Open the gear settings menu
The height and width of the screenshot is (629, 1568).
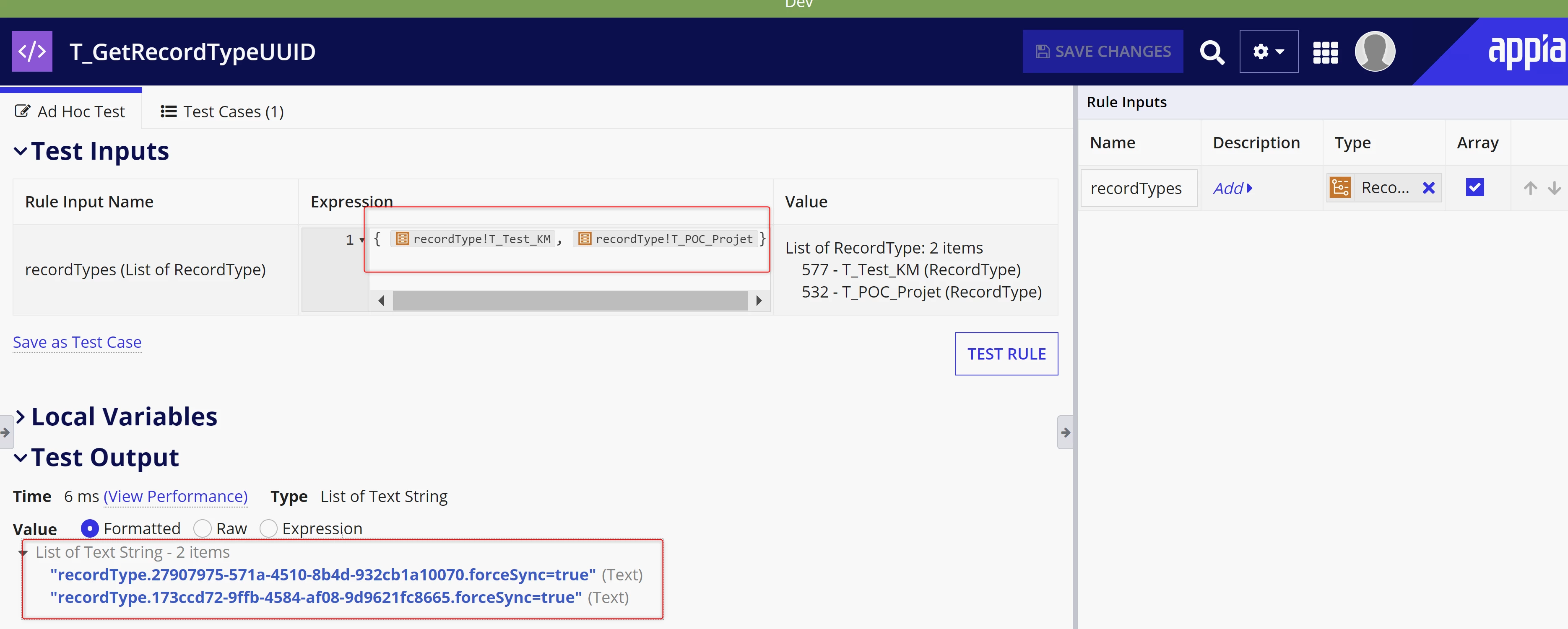(1269, 52)
